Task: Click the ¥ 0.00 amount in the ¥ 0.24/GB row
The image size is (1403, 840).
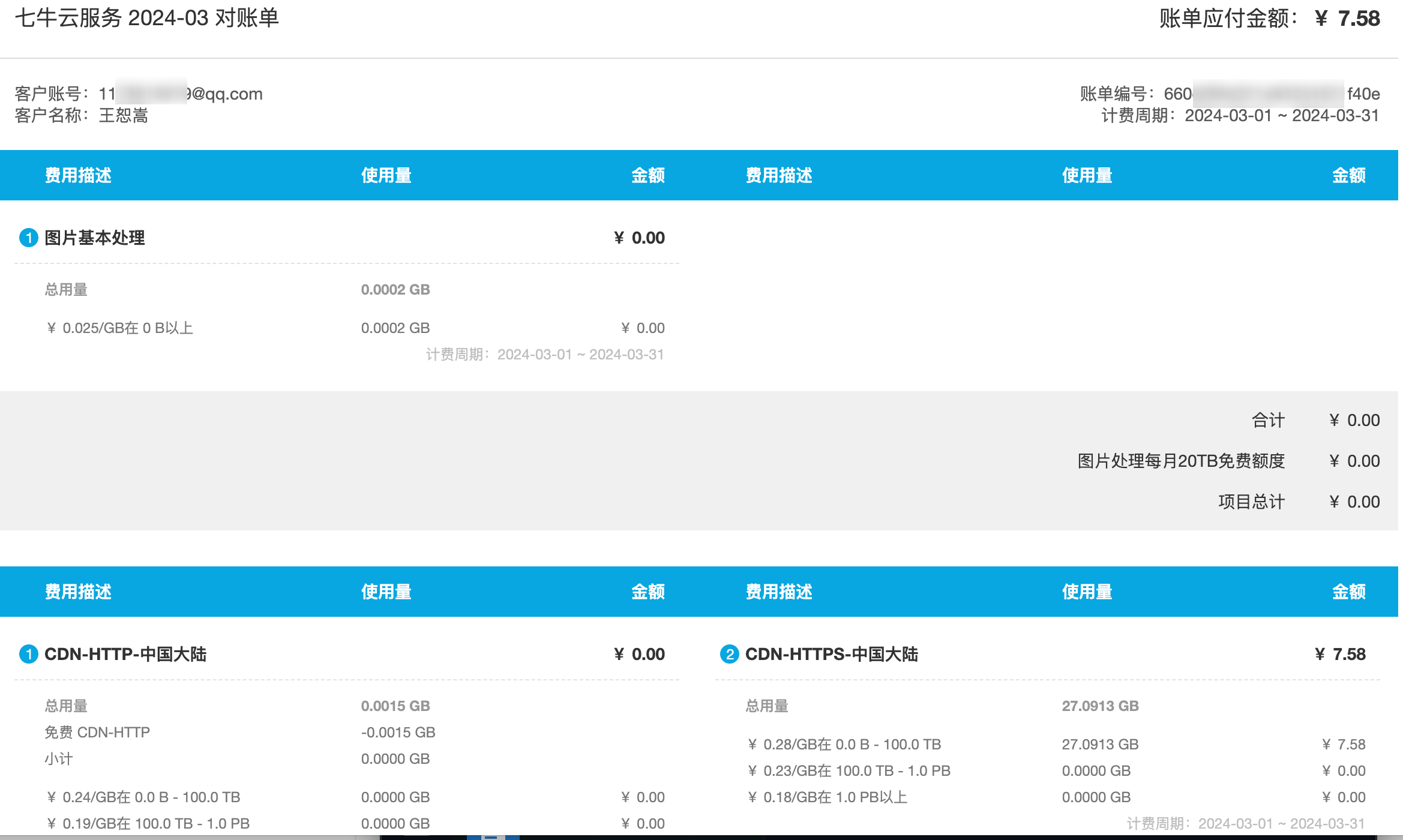Action: 643,797
